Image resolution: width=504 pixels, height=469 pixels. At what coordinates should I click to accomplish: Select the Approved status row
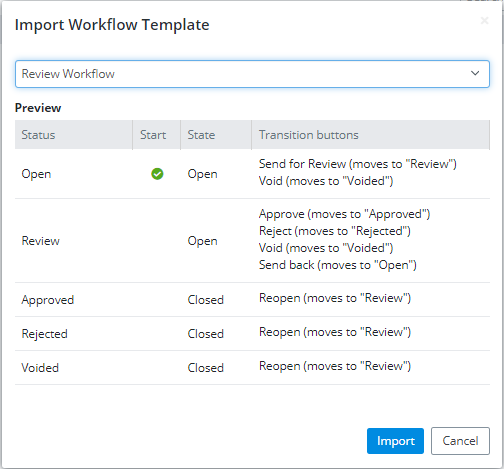pyautogui.click(x=252, y=300)
